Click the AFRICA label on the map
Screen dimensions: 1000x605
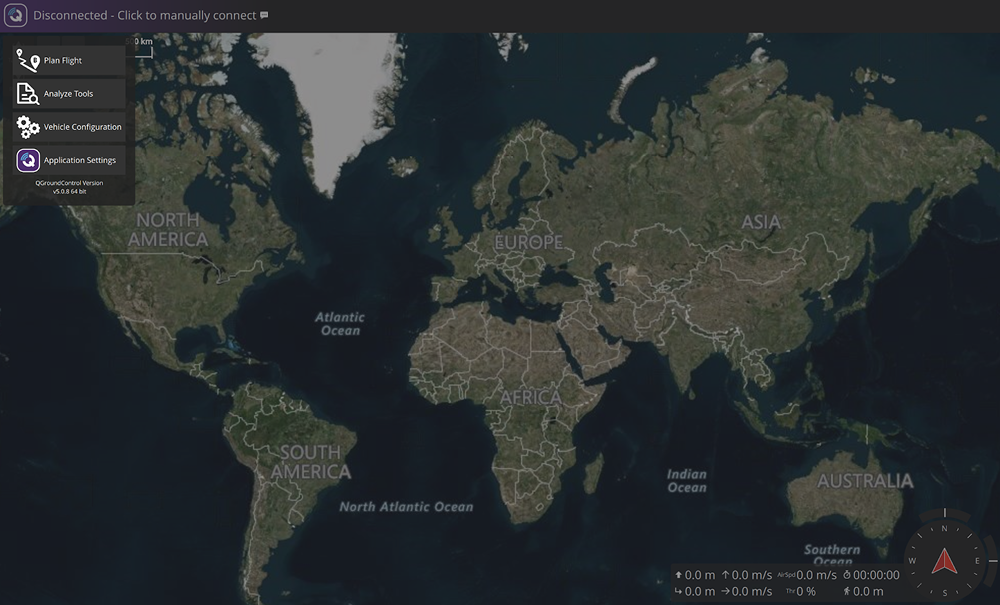pyautogui.click(x=530, y=398)
